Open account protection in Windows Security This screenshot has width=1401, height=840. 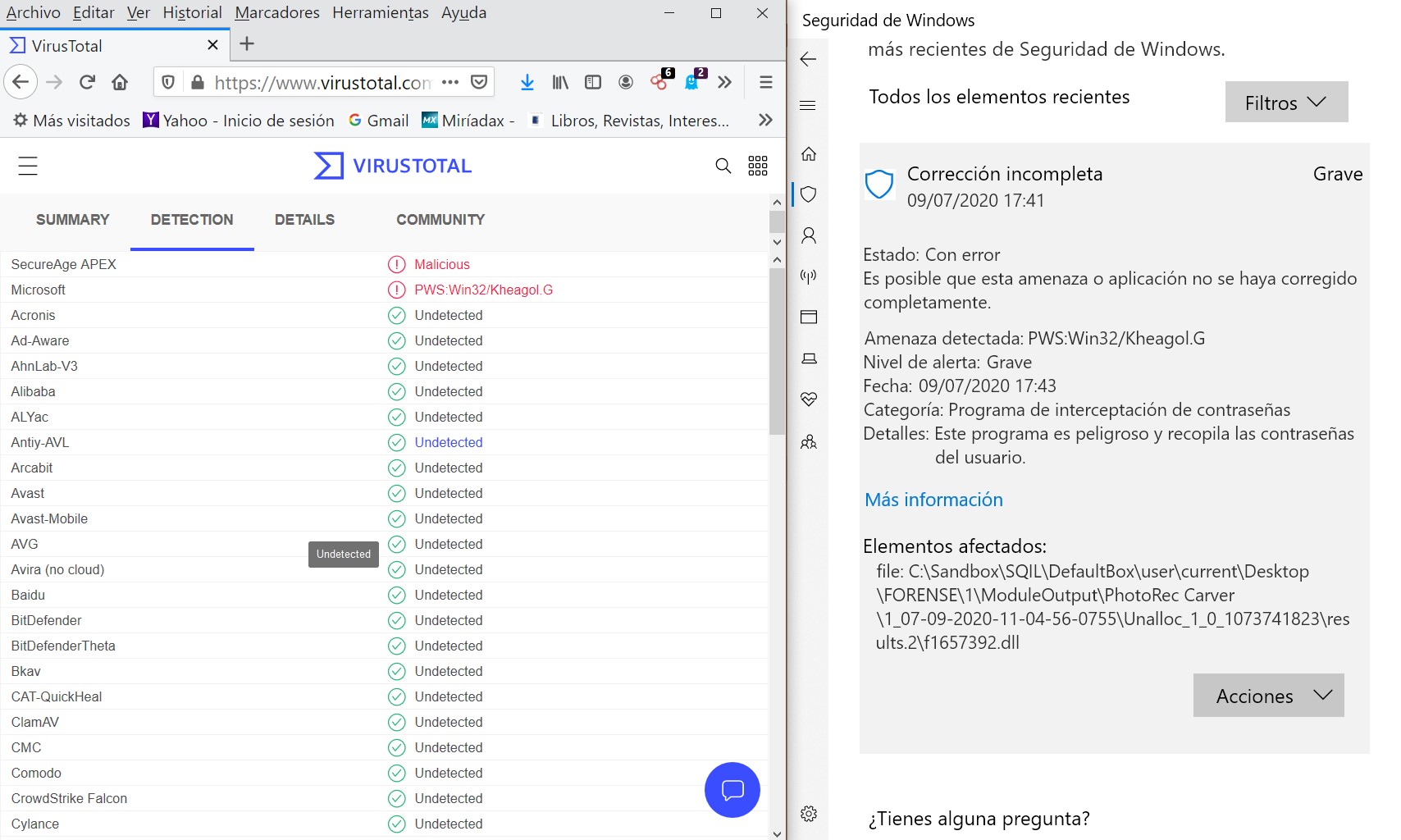click(x=809, y=235)
